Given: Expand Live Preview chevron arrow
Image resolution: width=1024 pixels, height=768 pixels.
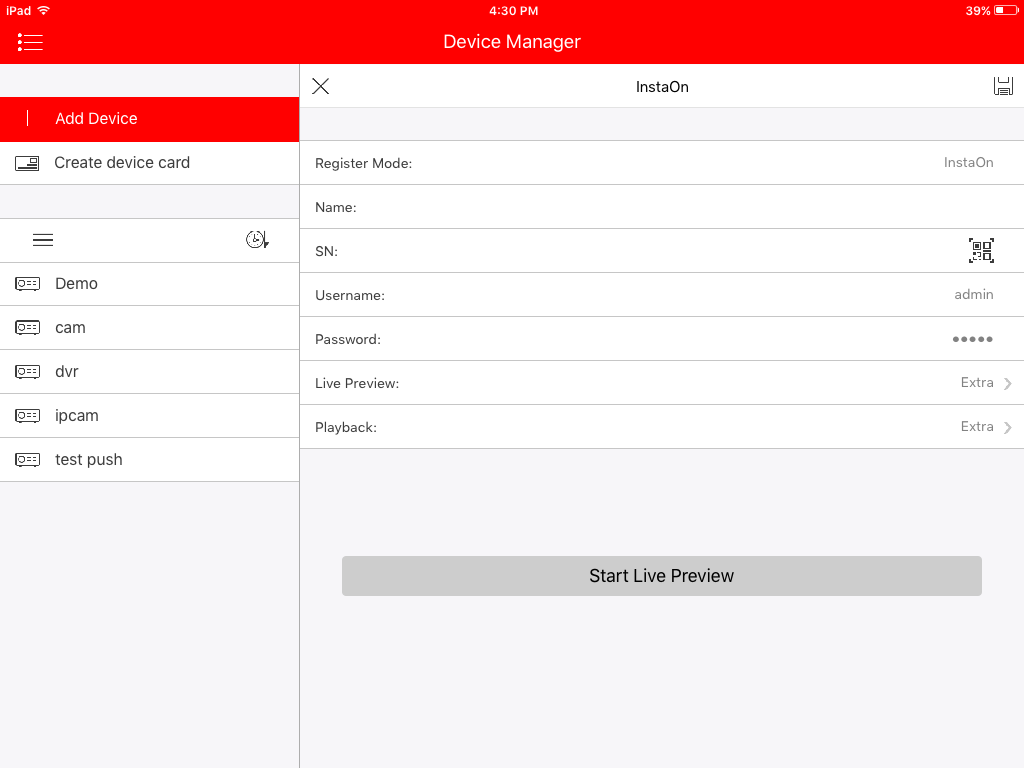Looking at the screenshot, I should [x=1008, y=383].
